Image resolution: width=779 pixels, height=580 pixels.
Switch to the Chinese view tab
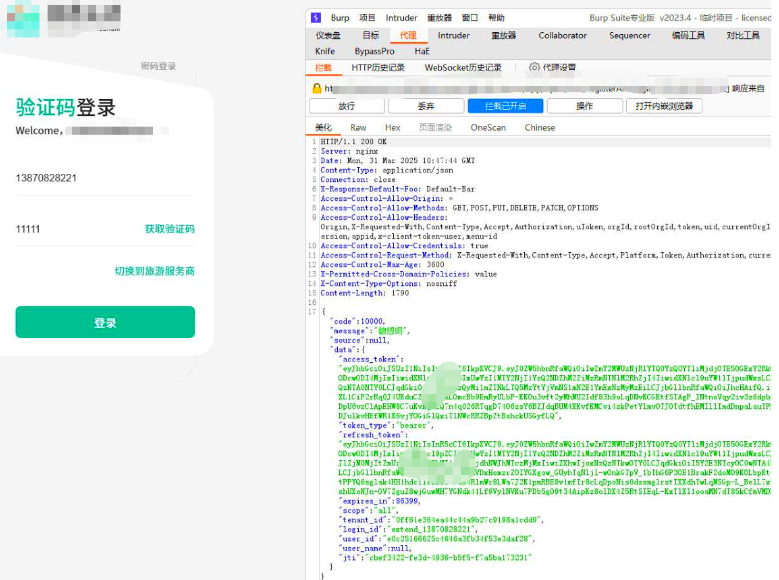point(540,127)
